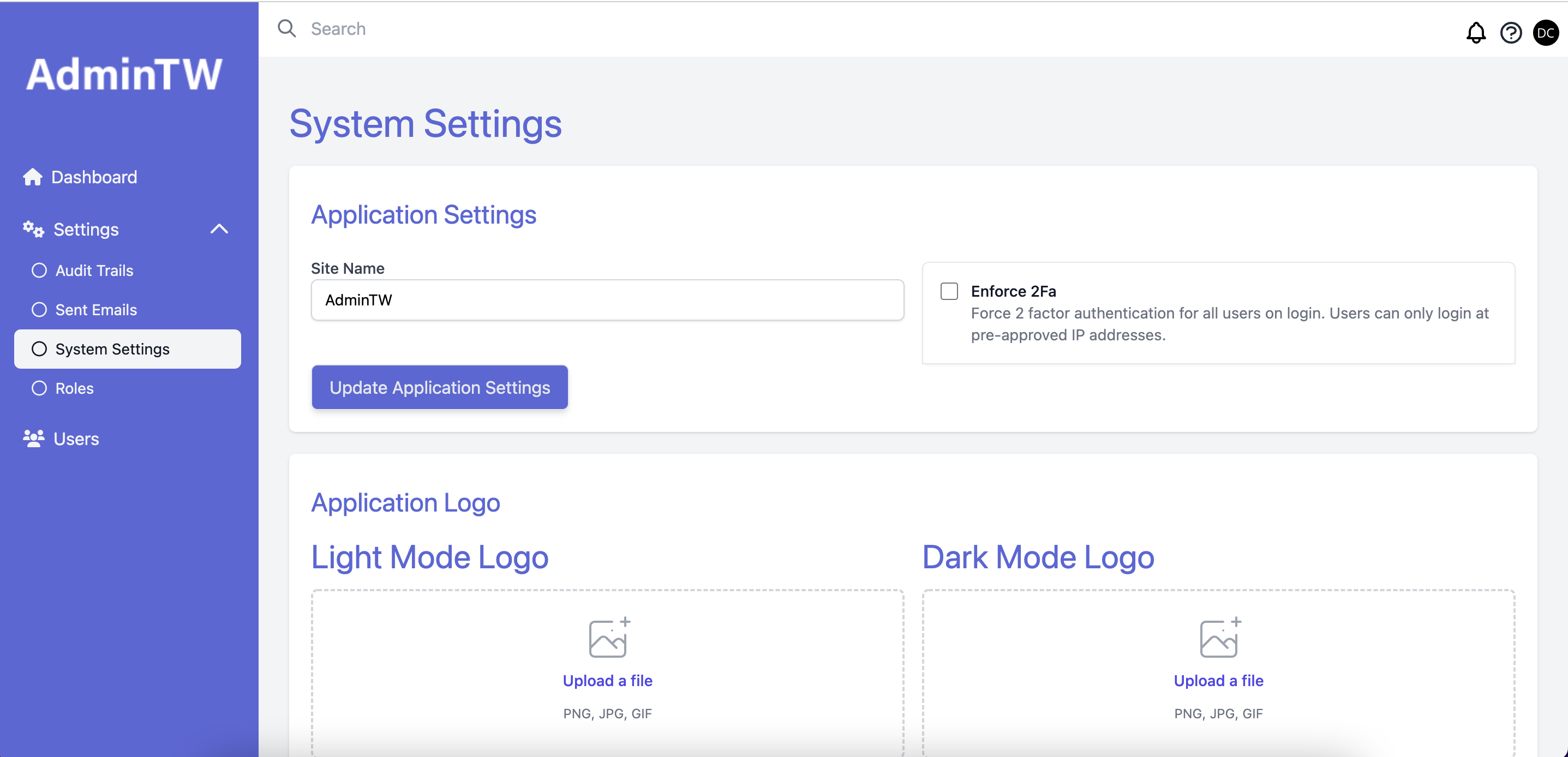Click the notifications bell icon
1568x757 pixels.
1475,32
